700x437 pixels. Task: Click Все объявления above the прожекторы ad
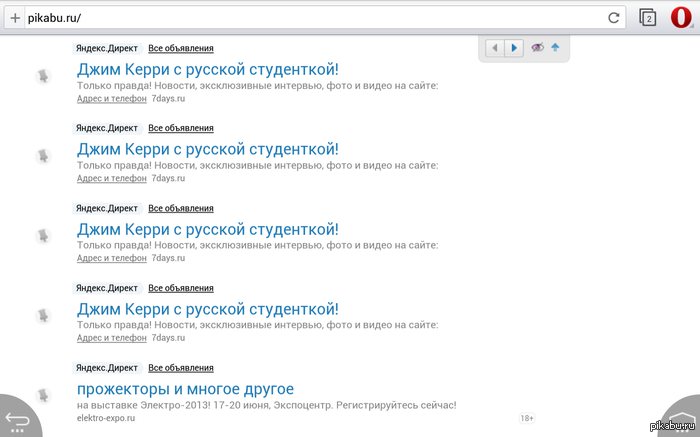coord(181,368)
